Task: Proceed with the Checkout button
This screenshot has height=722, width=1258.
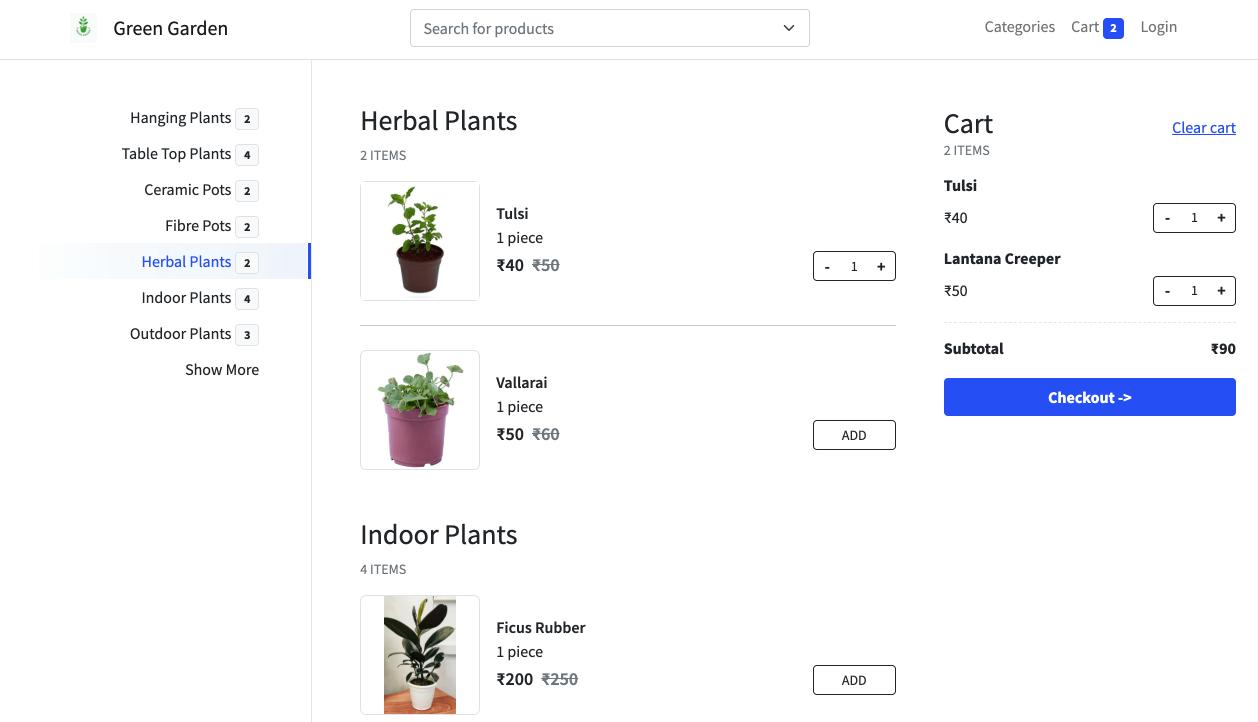Action: 1089,397
